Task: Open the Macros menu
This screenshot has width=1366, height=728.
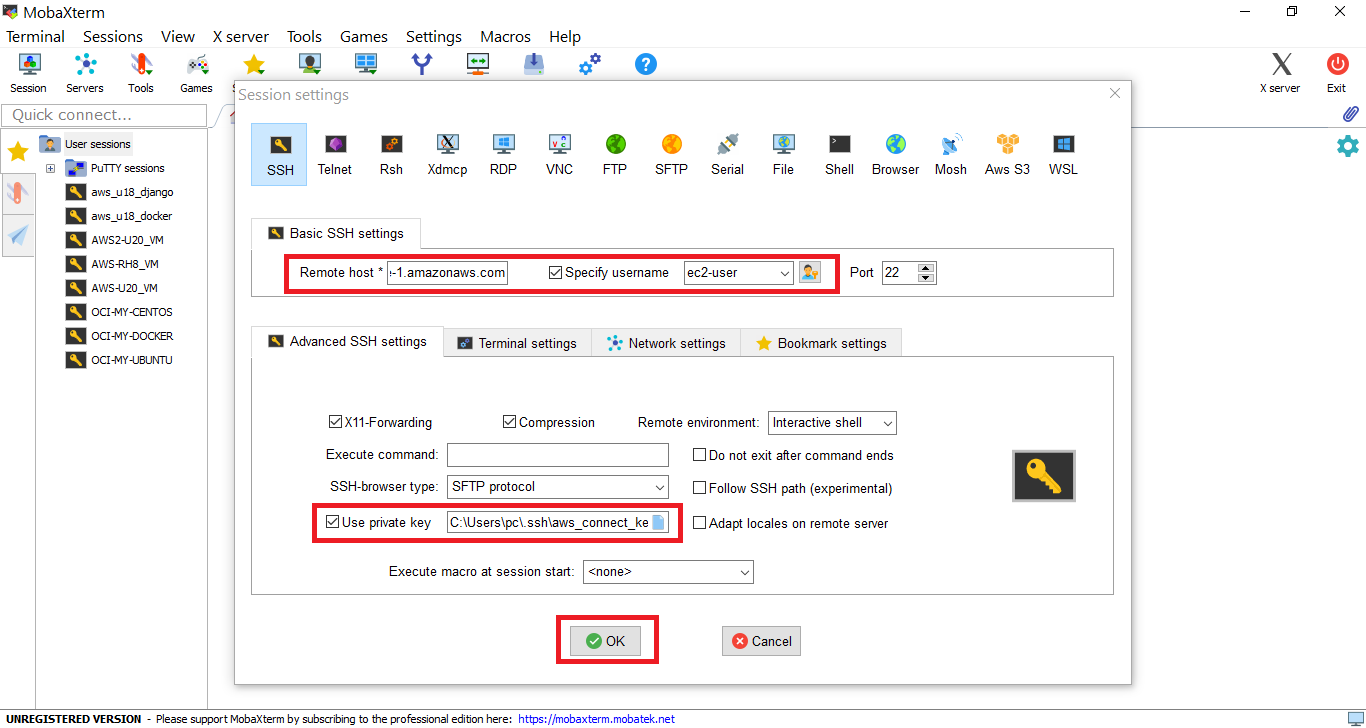Action: [x=505, y=36]
